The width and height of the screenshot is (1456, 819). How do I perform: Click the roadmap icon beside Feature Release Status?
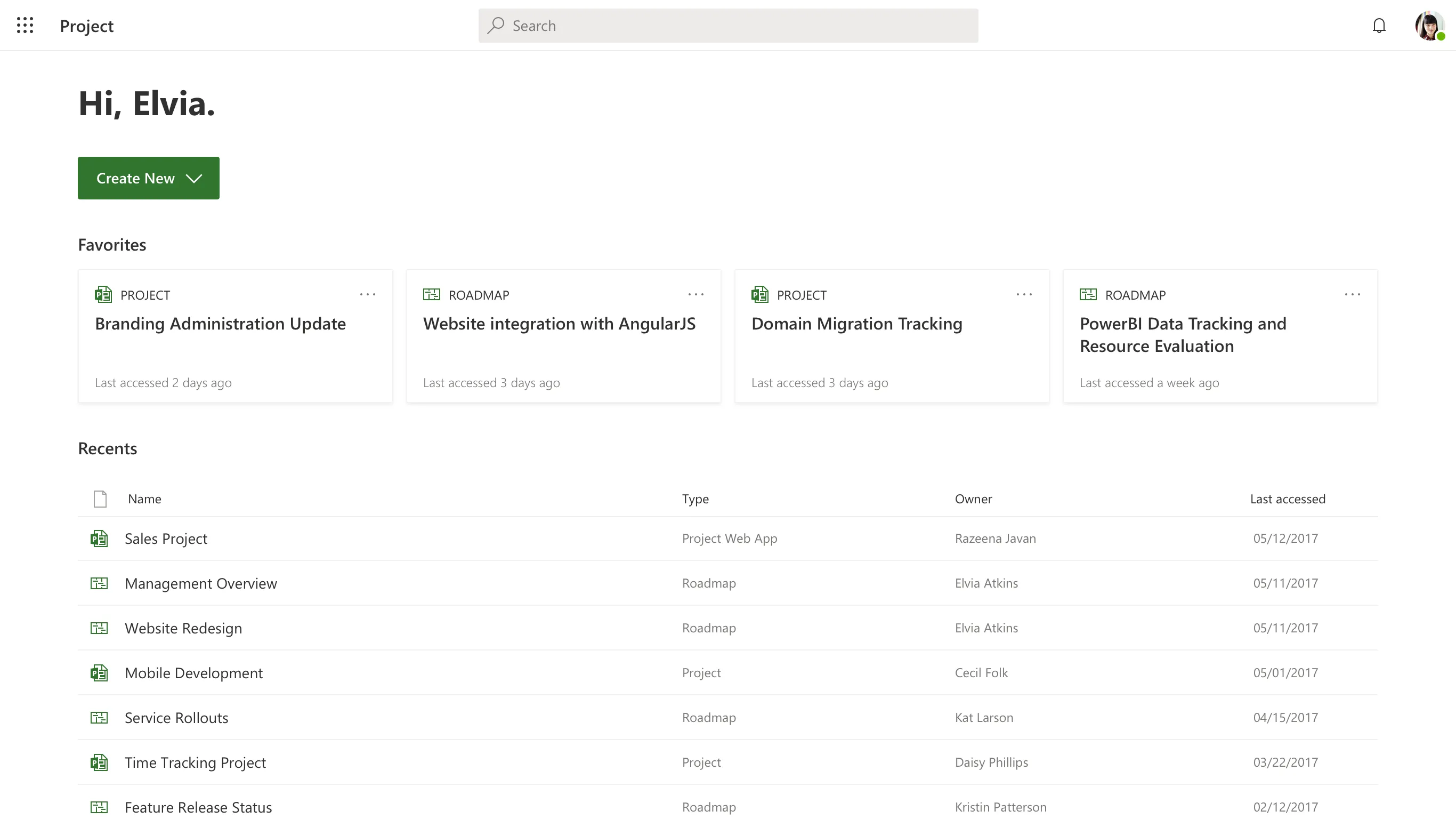[x=99, y=807]
